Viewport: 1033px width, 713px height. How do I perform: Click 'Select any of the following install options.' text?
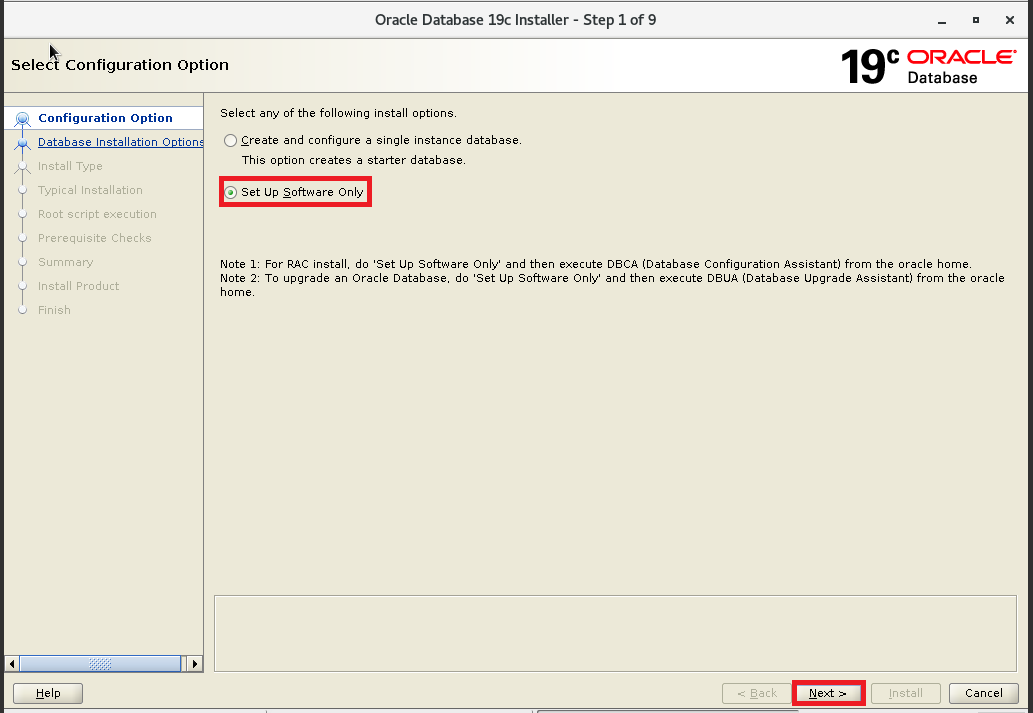(339, 113)
